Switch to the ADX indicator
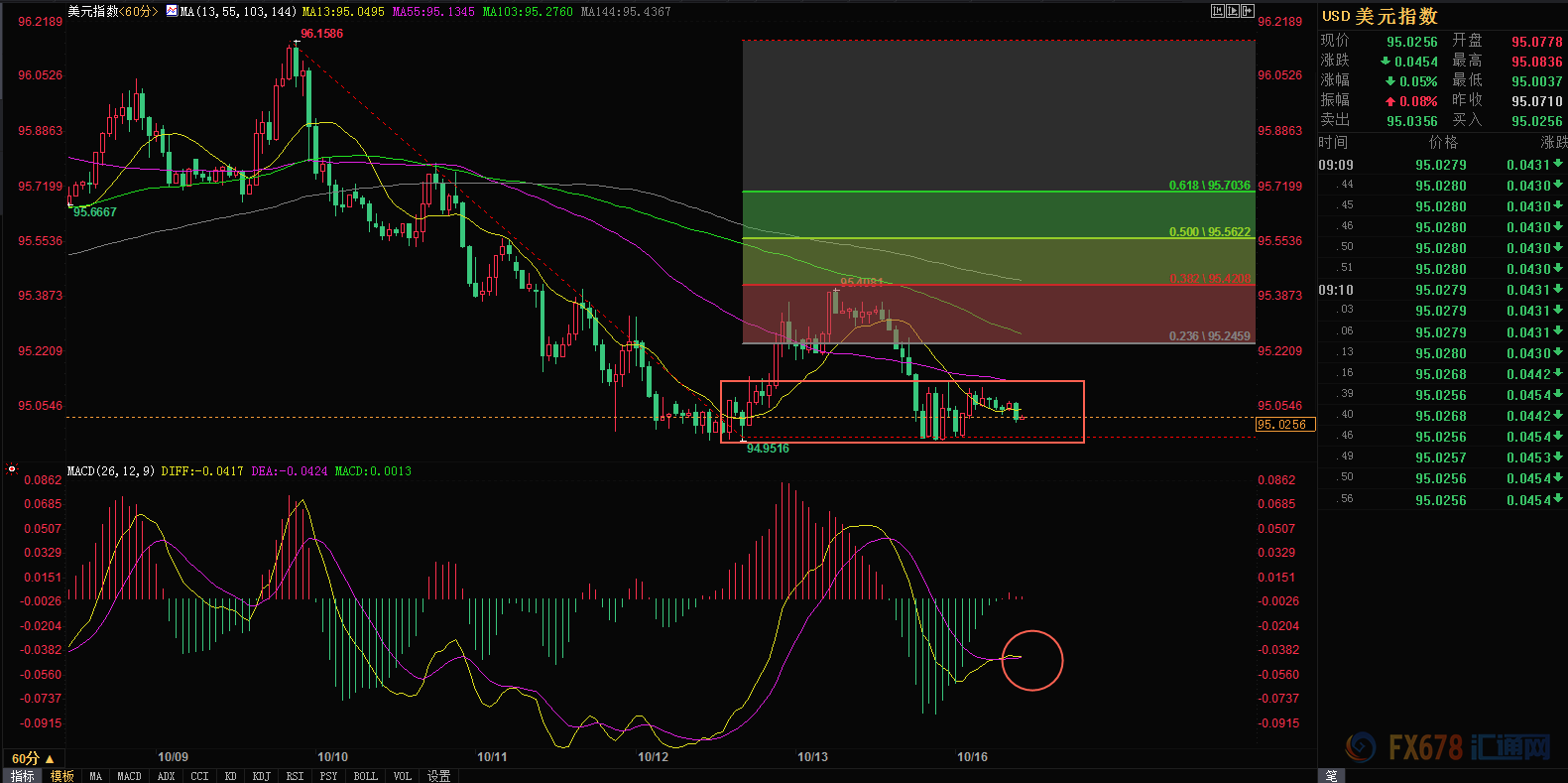The image size is (1568, 783). click(x=167, y=776)
